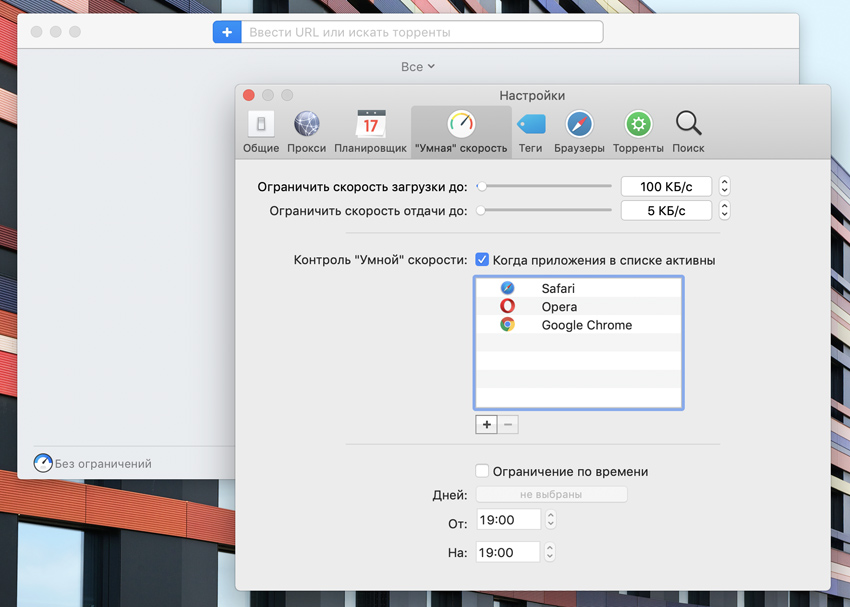Click the На 19:00 time field
Viewport: 850px width, 607px height.
tap(508, 552)
